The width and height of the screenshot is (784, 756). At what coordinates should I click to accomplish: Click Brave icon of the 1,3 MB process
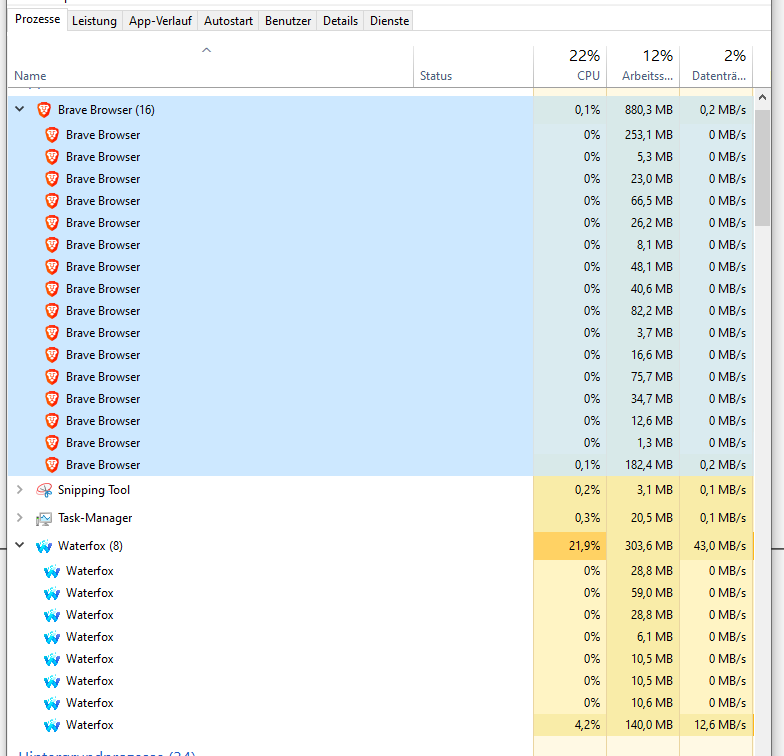(x=52, y=443)
